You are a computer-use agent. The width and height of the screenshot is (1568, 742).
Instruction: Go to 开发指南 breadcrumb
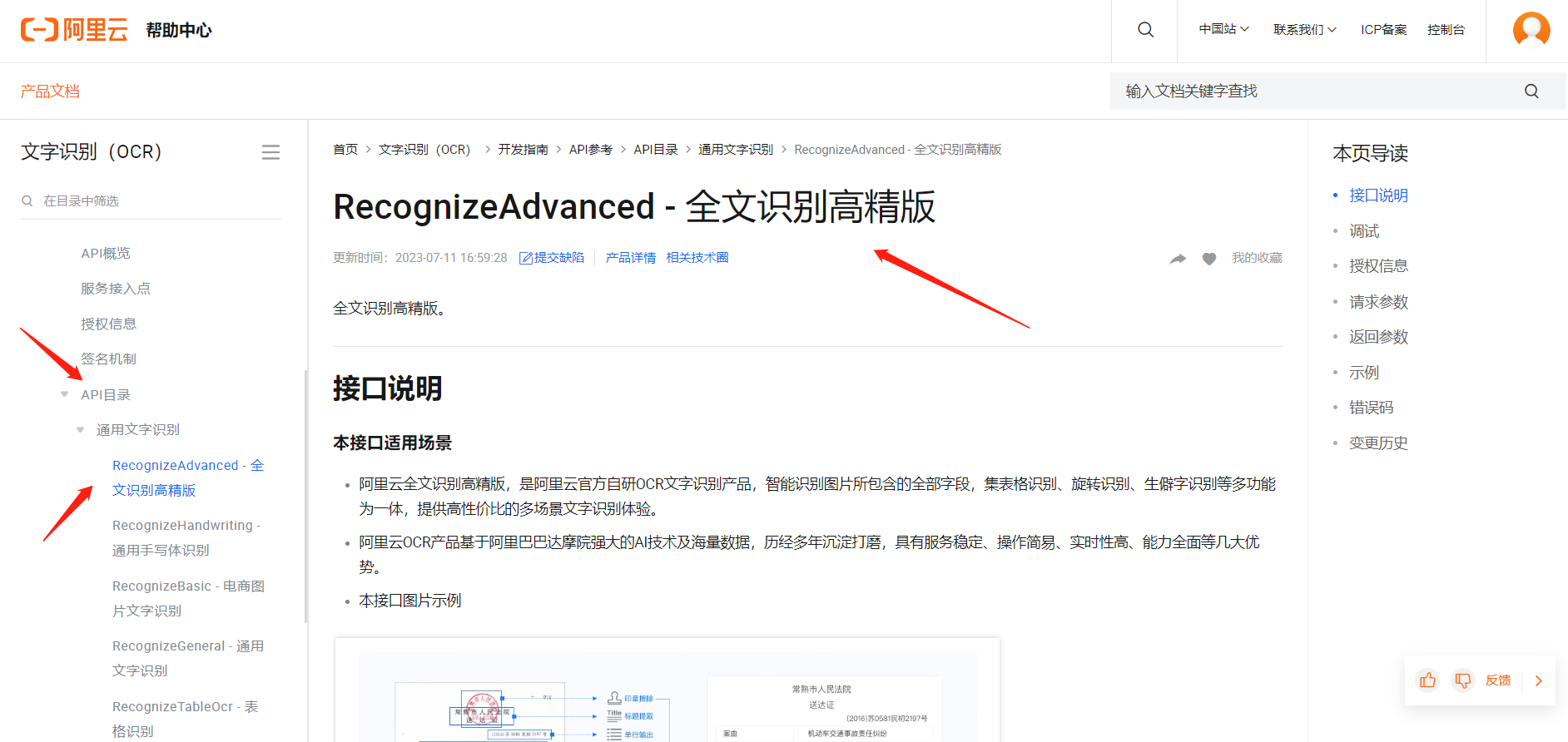[x=523, y=150]
